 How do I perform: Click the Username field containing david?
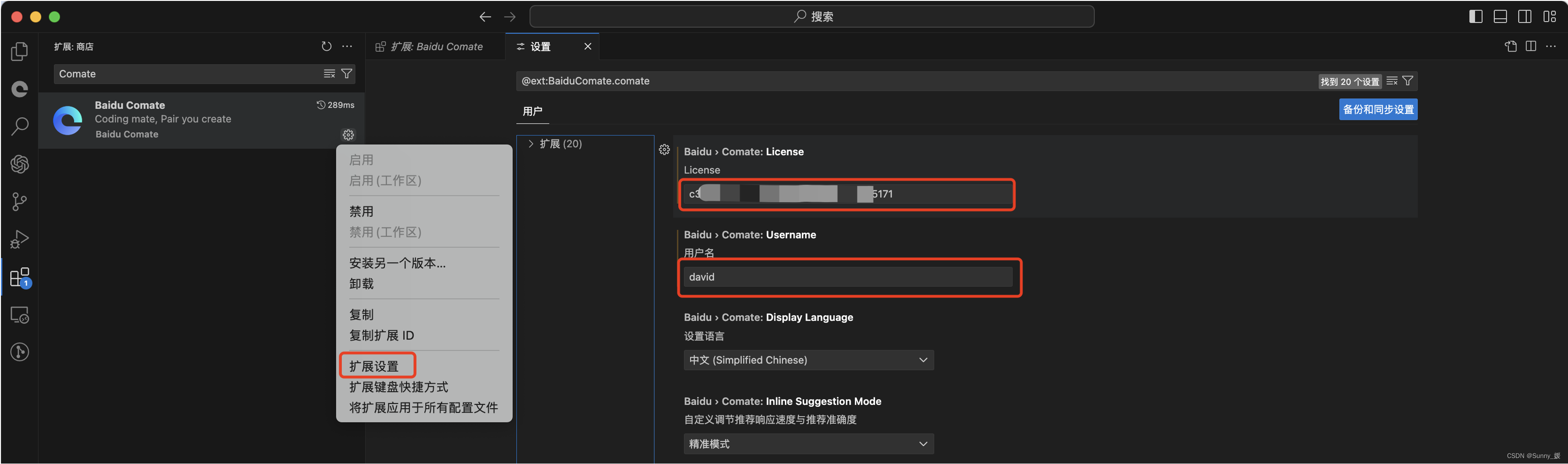[847, 277]
